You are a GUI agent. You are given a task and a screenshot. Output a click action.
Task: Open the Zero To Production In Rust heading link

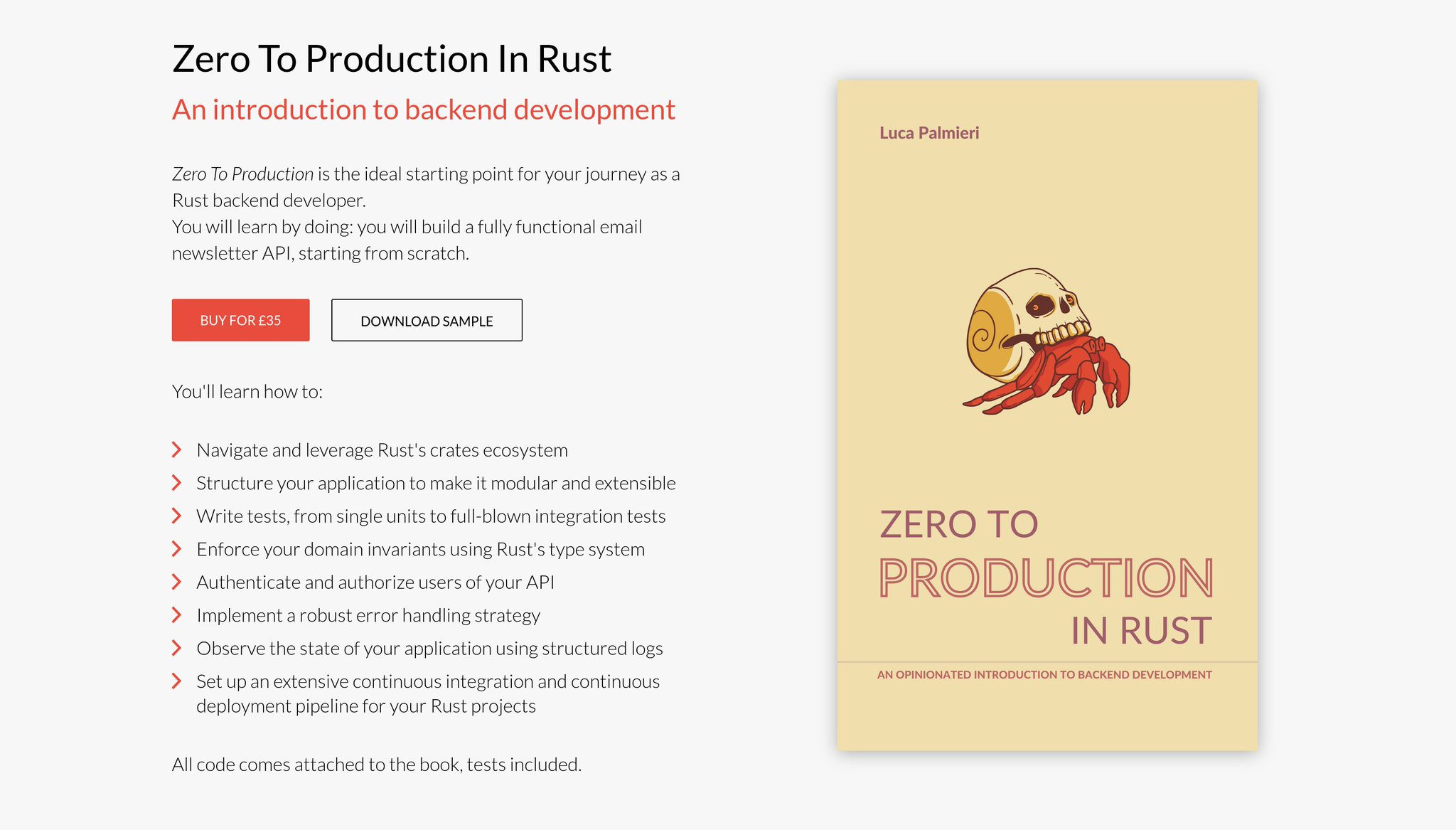pos(391,58)
